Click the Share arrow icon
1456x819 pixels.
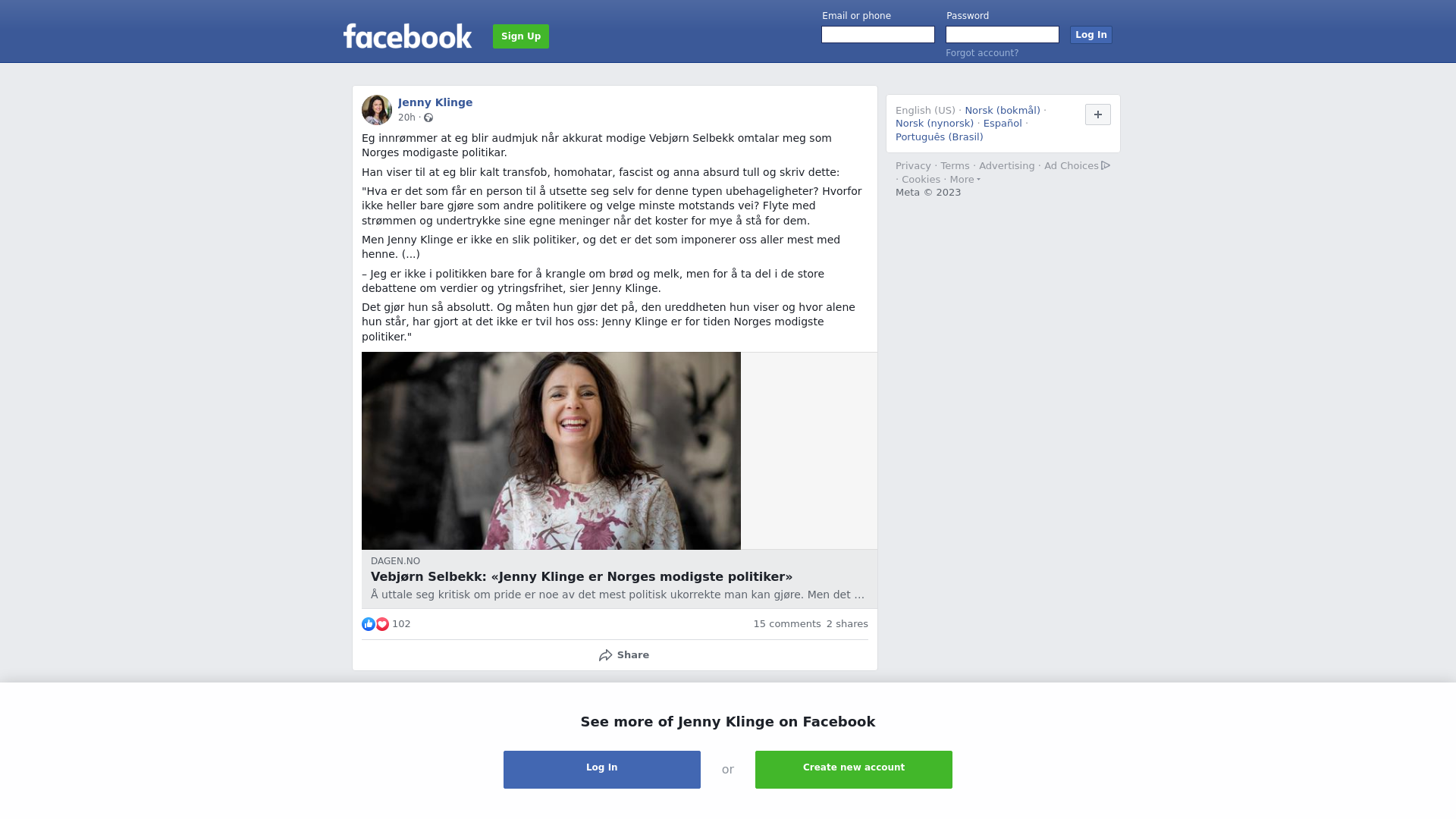pos(605,655)
